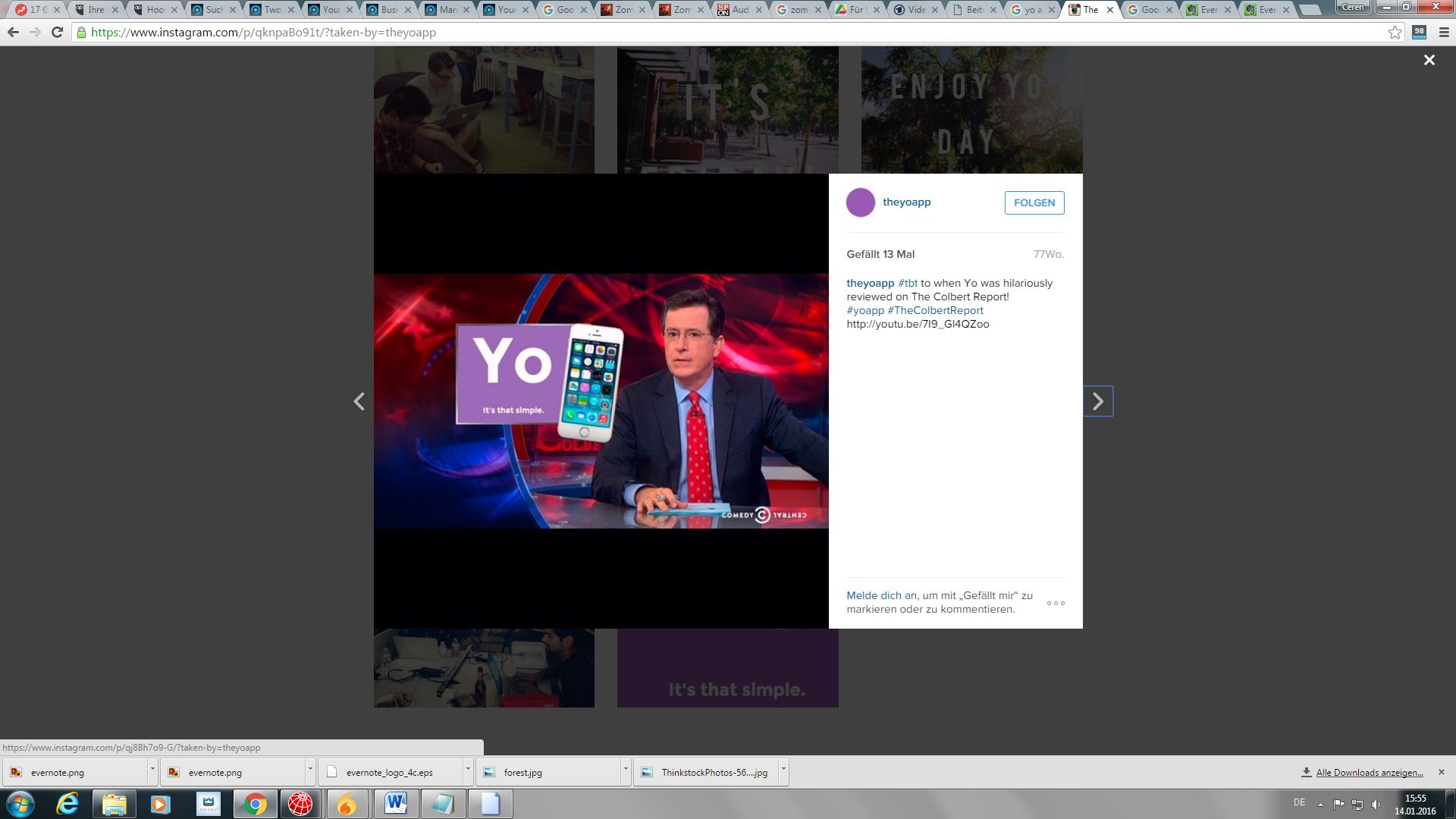
Task: Click the network icon in system tray
Action: [x=1357, y=804]
